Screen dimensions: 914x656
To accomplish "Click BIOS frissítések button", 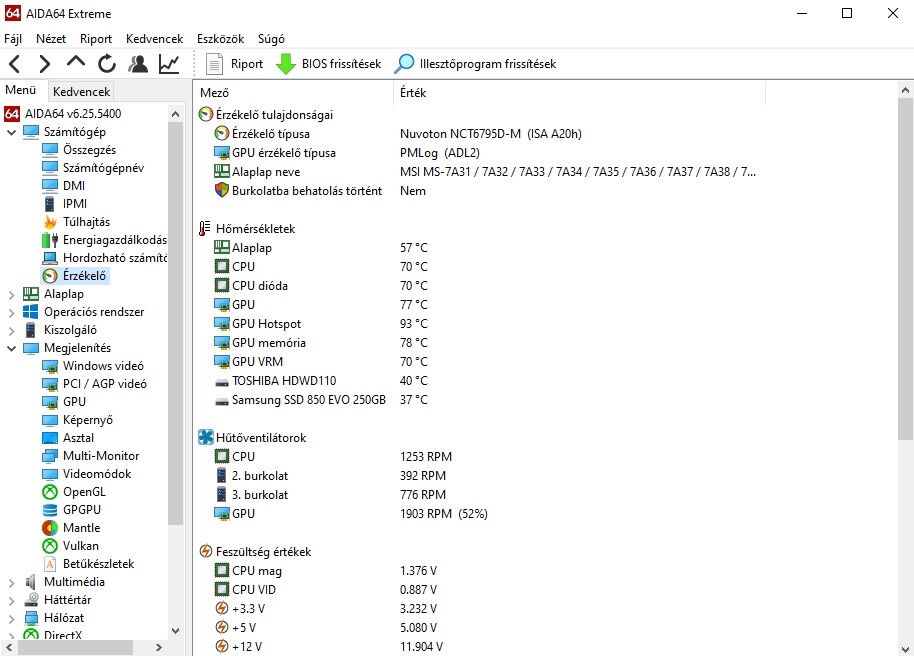I will pyautogui.click(x=328, y=64).
